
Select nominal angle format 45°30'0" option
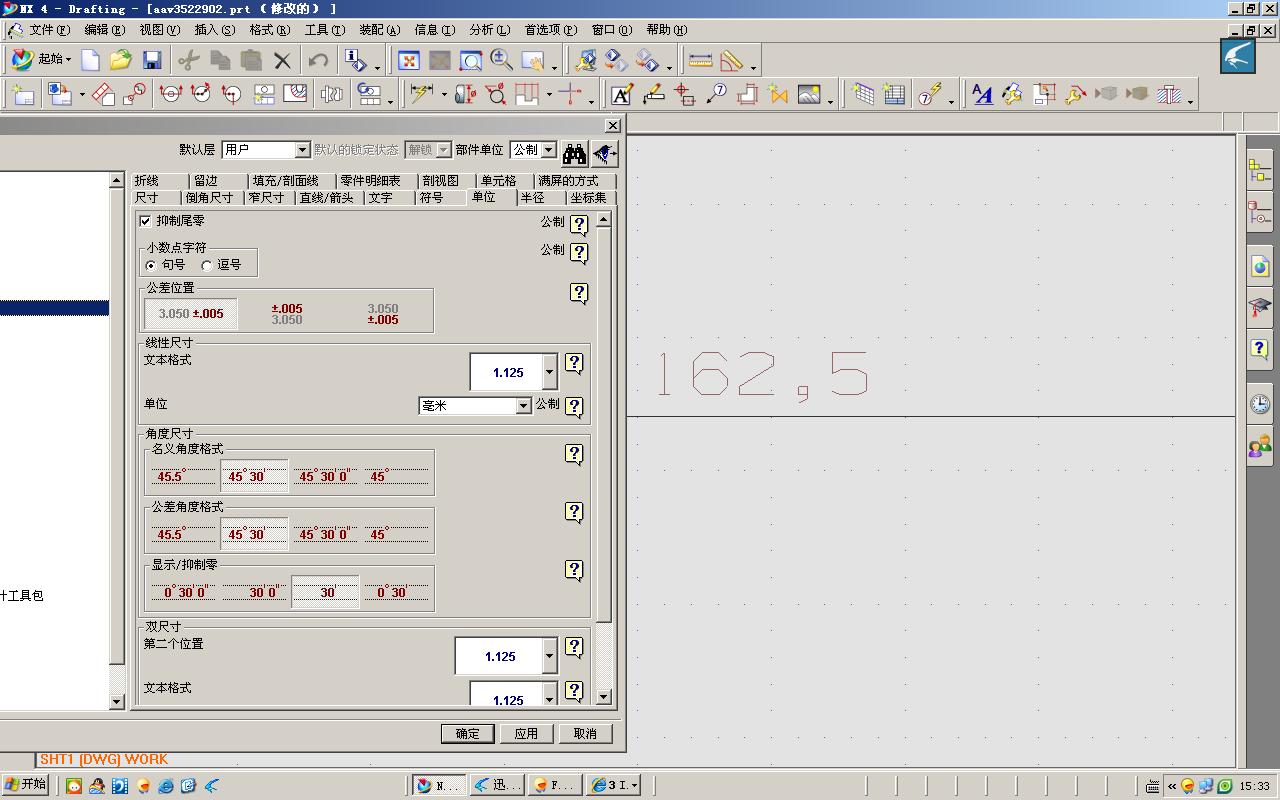point(325,476)
